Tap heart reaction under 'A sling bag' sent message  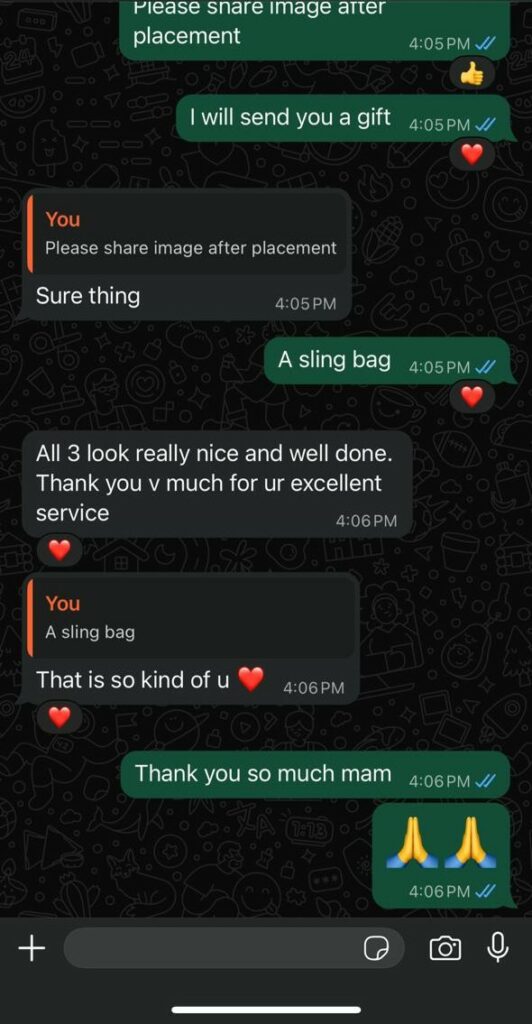point(472,396)
